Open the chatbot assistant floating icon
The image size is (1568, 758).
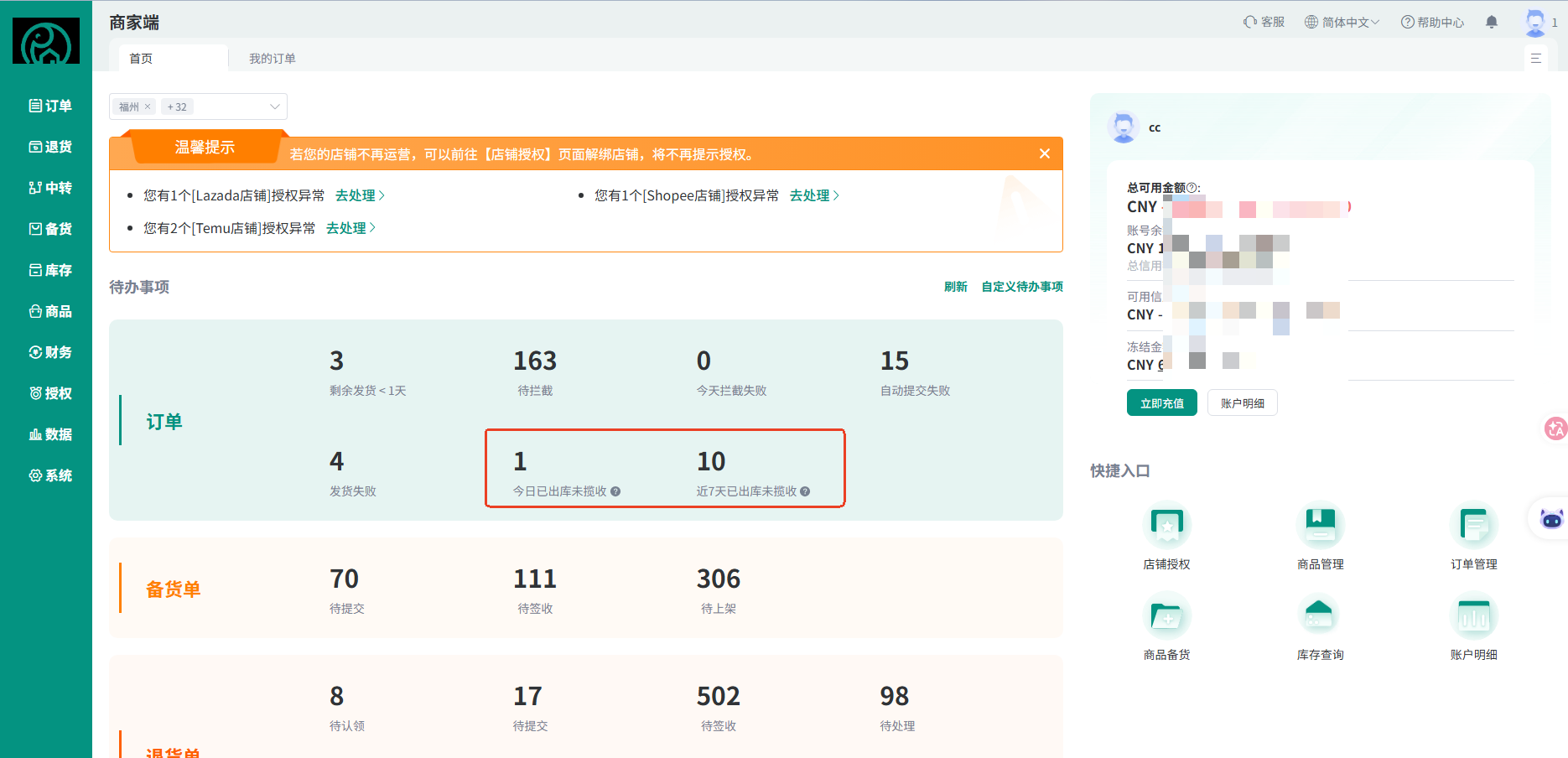(1551, 519)
